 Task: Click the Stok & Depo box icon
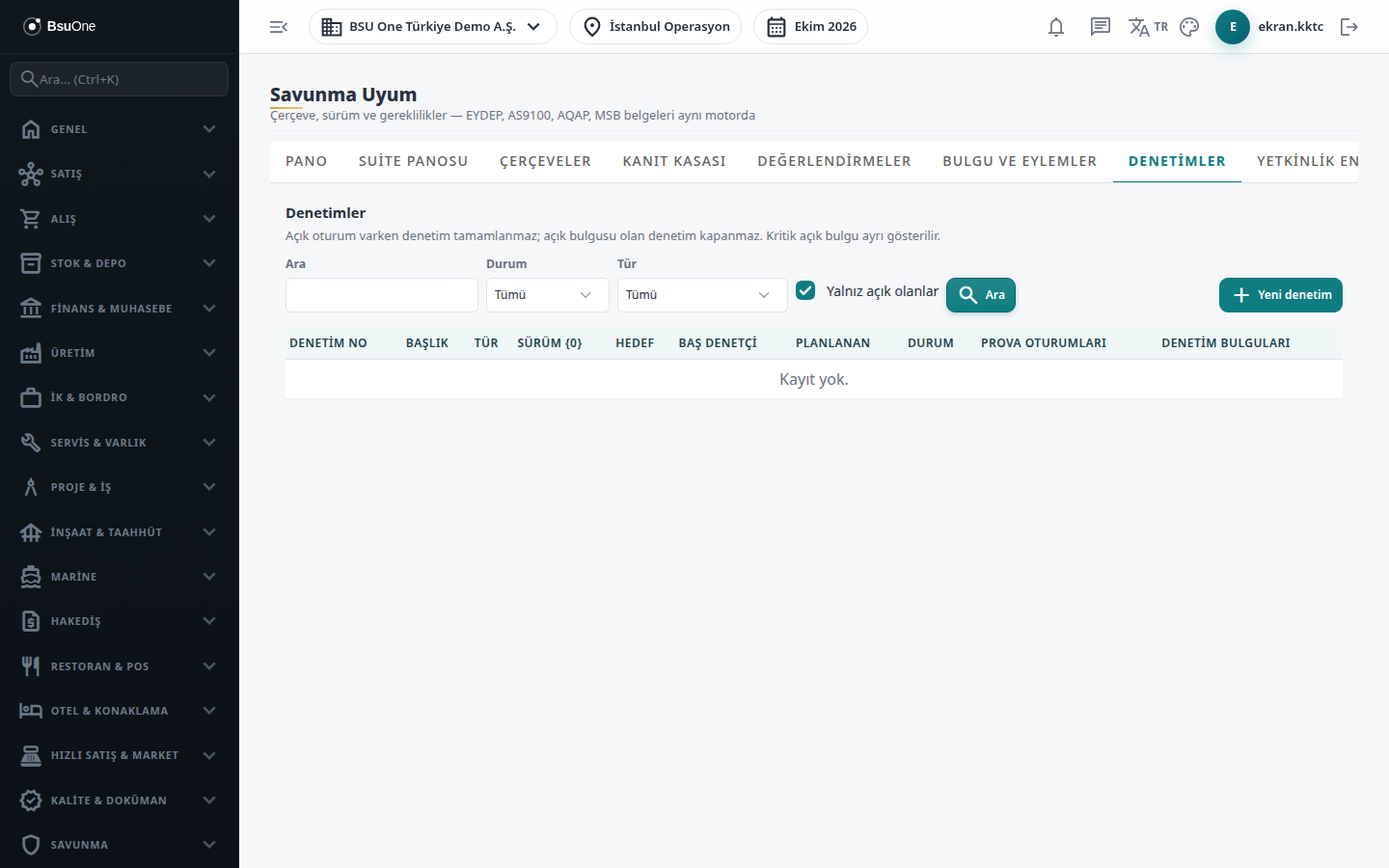[31, 263]
